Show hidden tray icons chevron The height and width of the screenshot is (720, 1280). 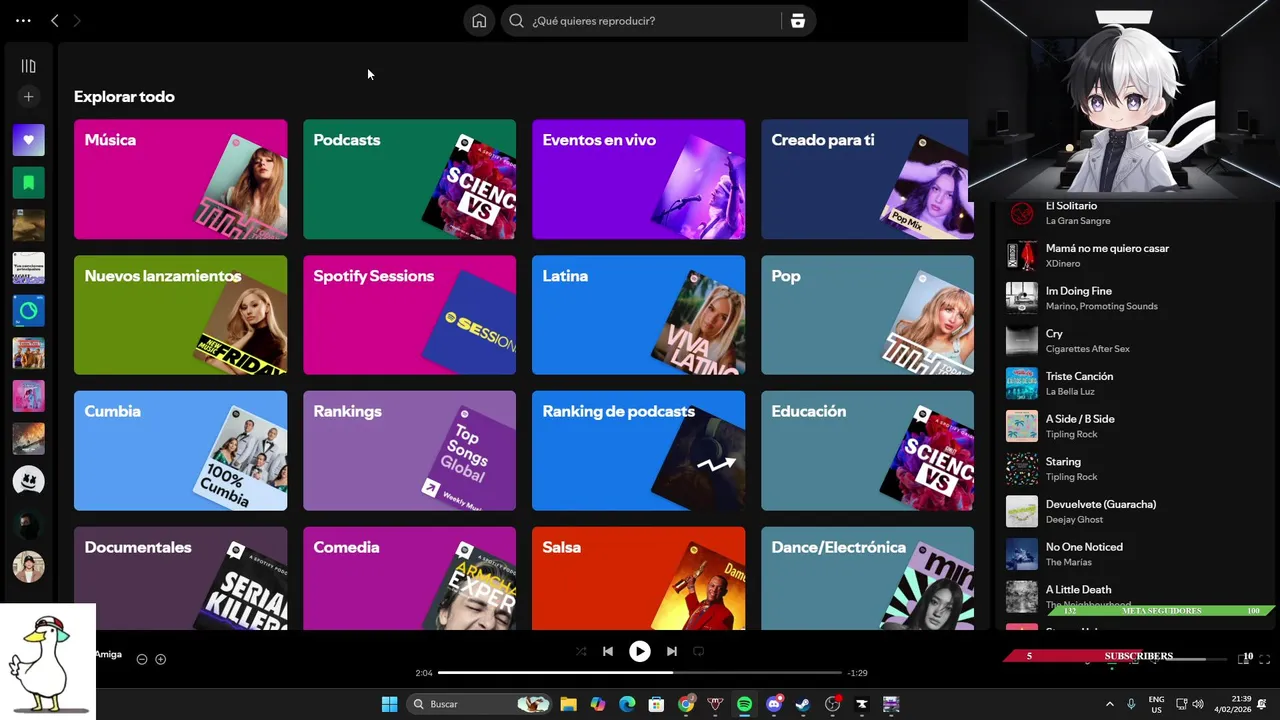point(1109,704)
